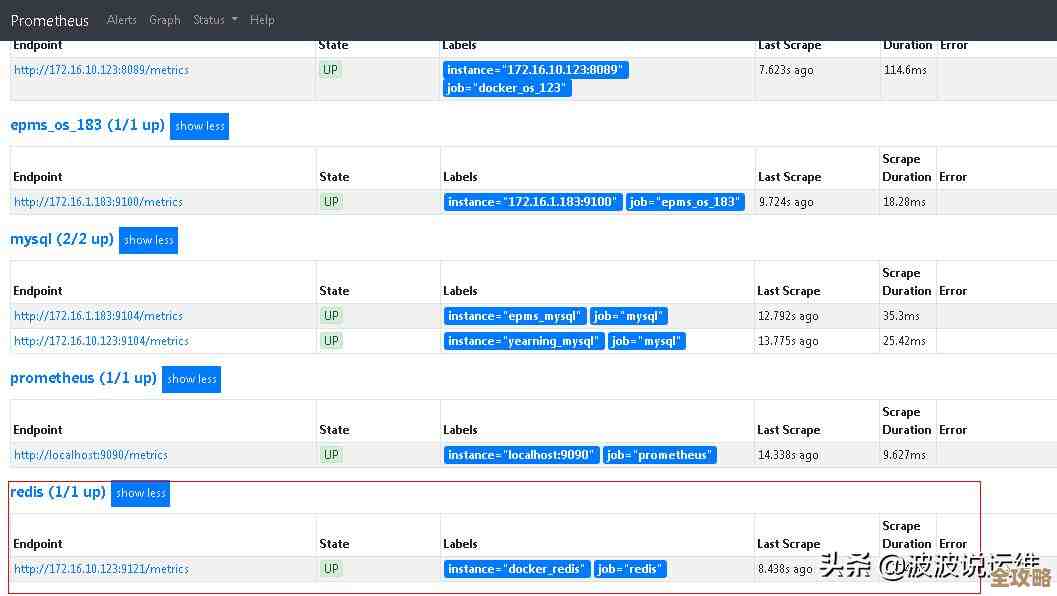Collapse epms_os_183 targets with show less
Viewport: 1057px width, 596px height.
[x=199, y=126]
